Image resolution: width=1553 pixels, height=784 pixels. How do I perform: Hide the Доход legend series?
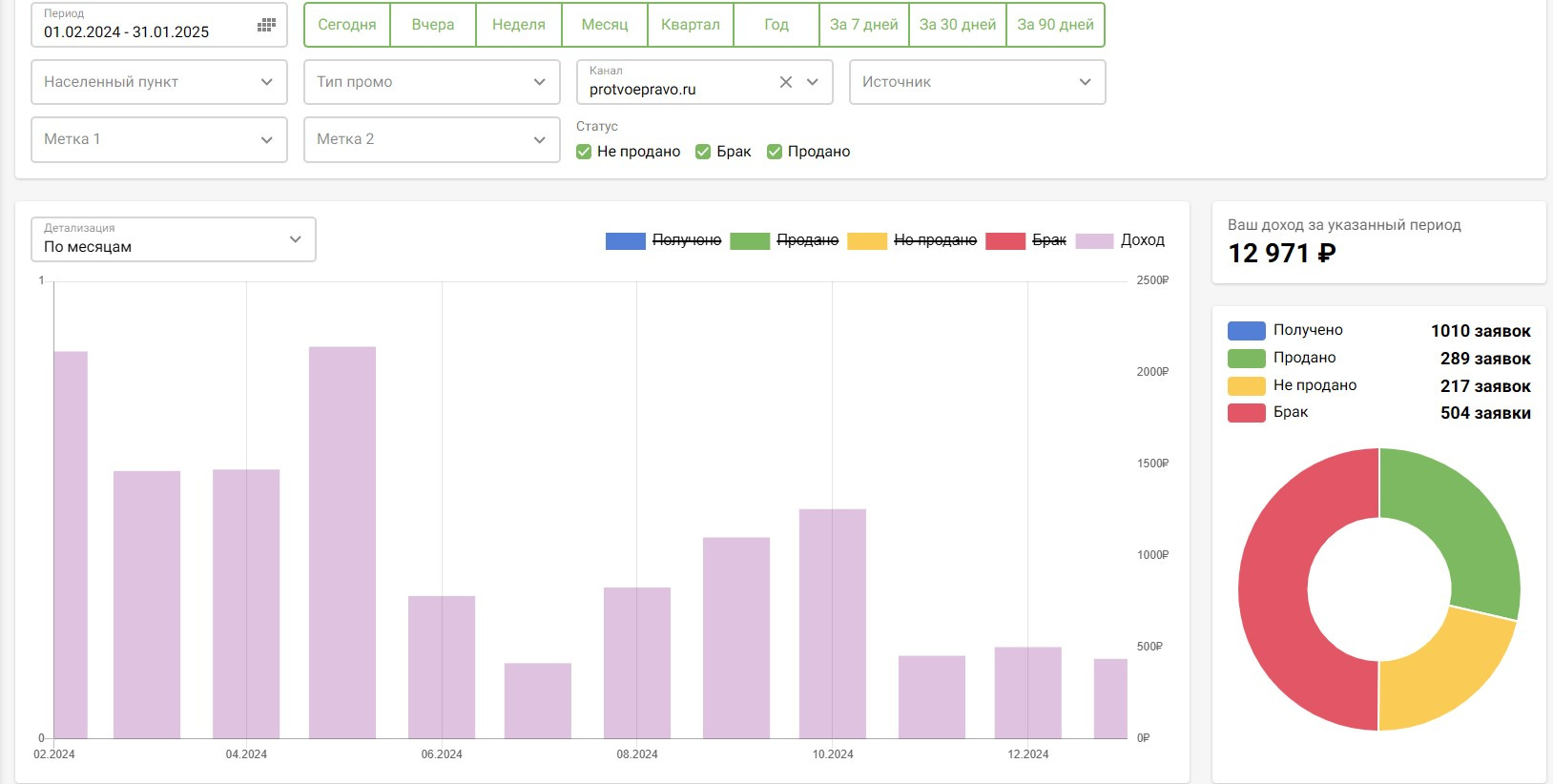click(1121, 240)
